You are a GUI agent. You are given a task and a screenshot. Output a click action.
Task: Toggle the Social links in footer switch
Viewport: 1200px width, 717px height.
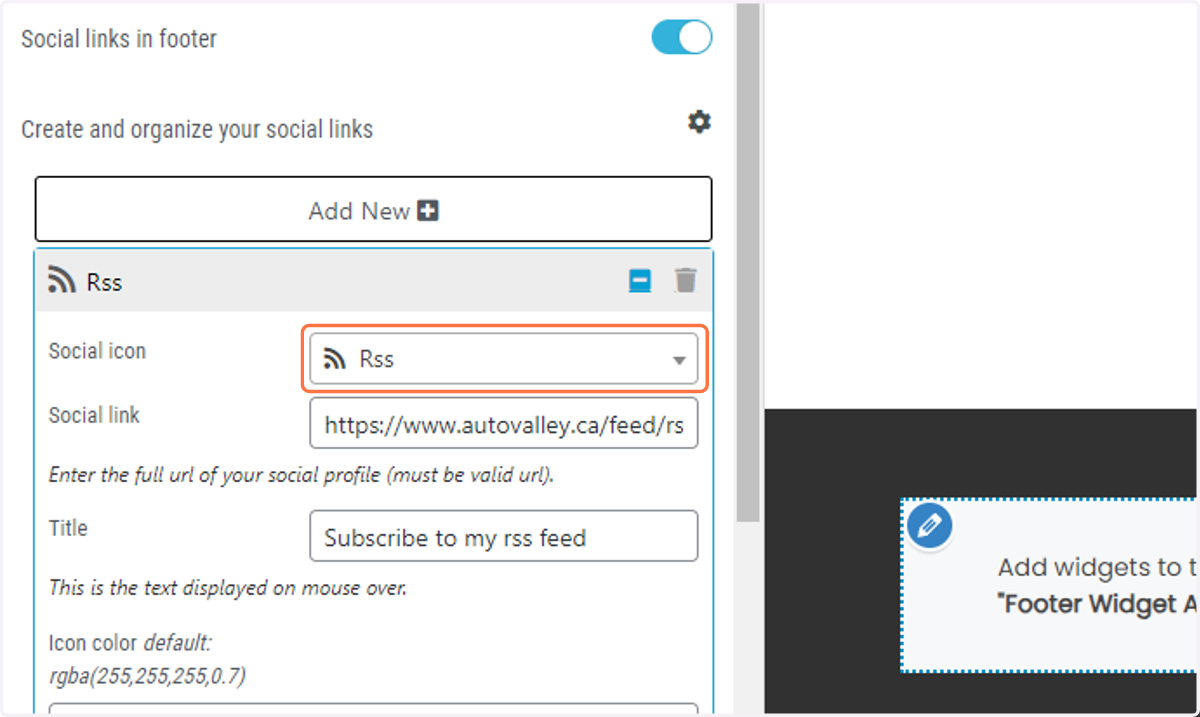point(682,38)
